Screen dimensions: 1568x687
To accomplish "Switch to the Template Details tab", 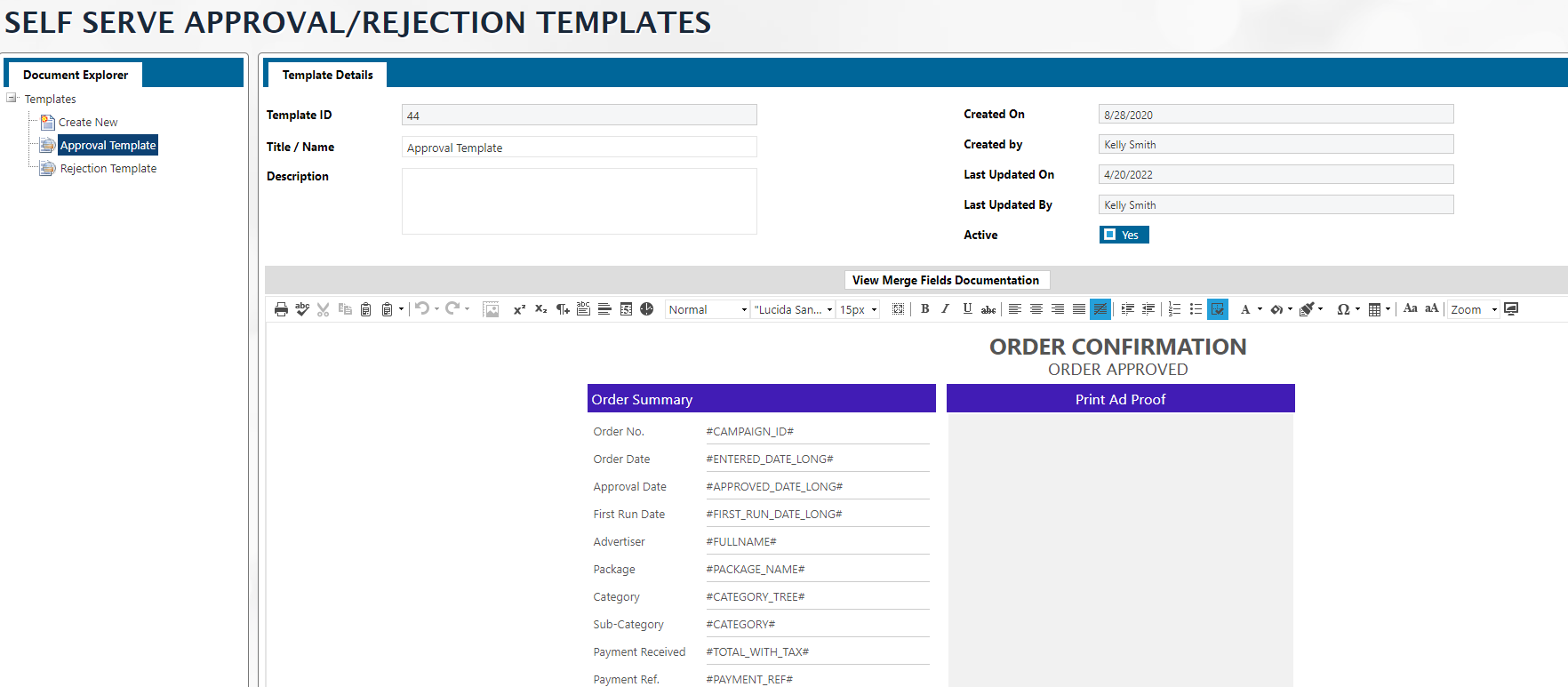I will [327, 75].
